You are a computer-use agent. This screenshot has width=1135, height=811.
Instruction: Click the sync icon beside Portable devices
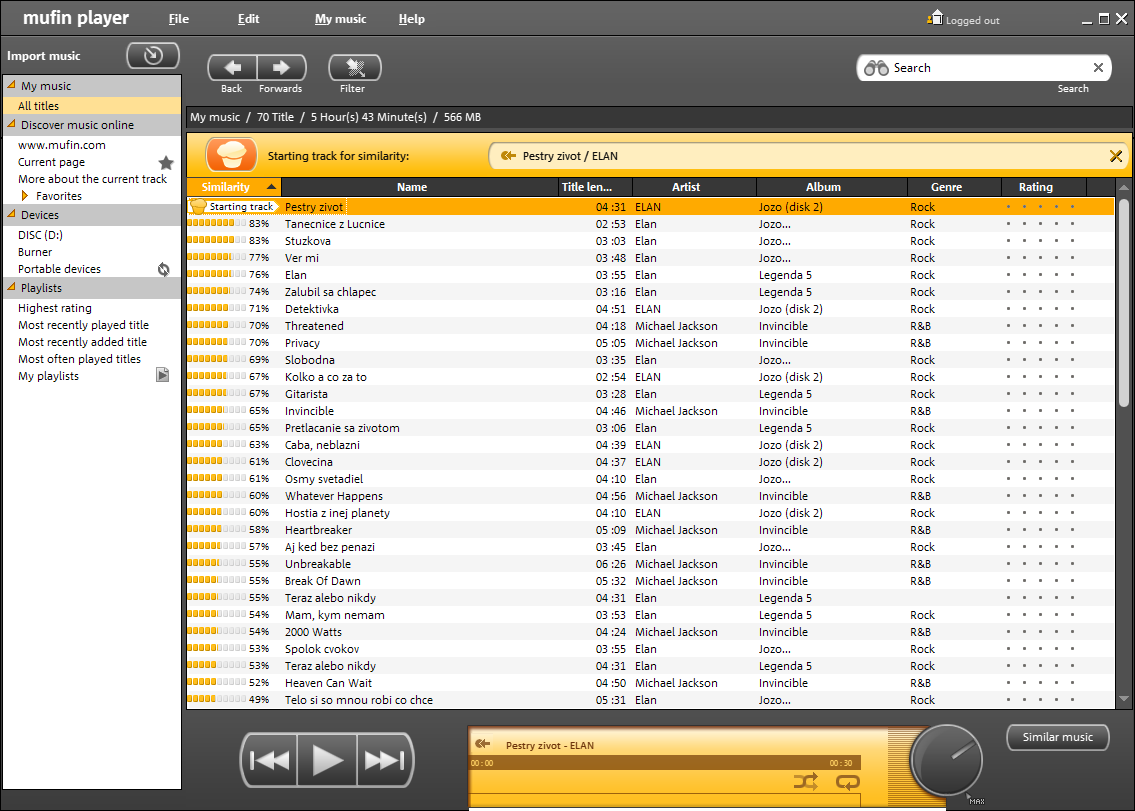(164, 269)
